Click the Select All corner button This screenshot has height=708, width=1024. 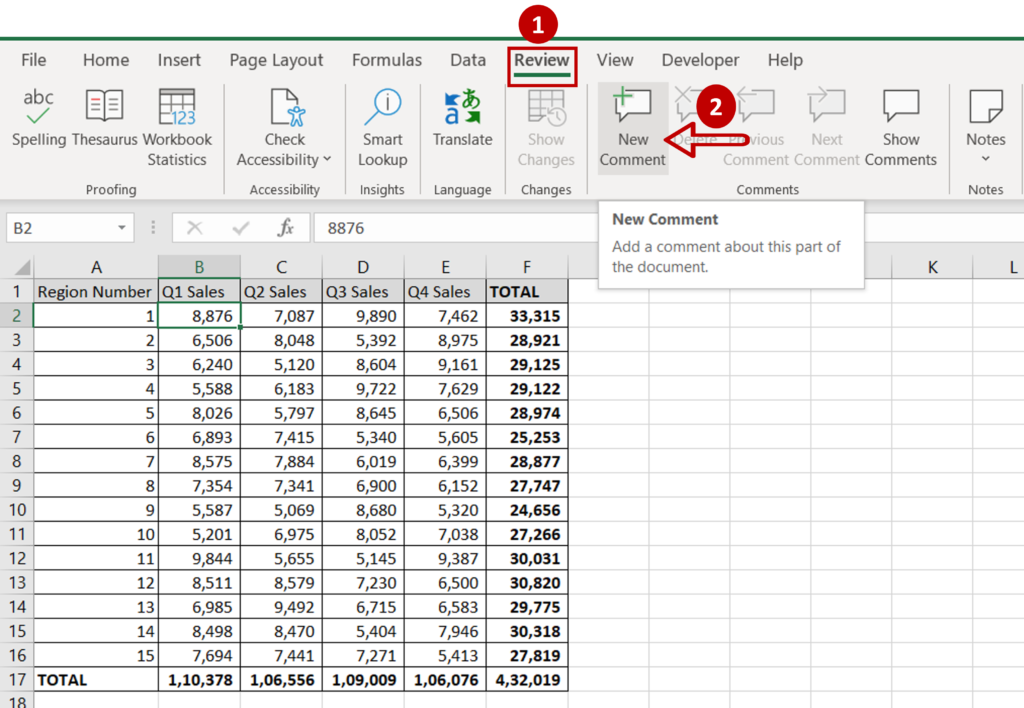[x=22, y=266]
